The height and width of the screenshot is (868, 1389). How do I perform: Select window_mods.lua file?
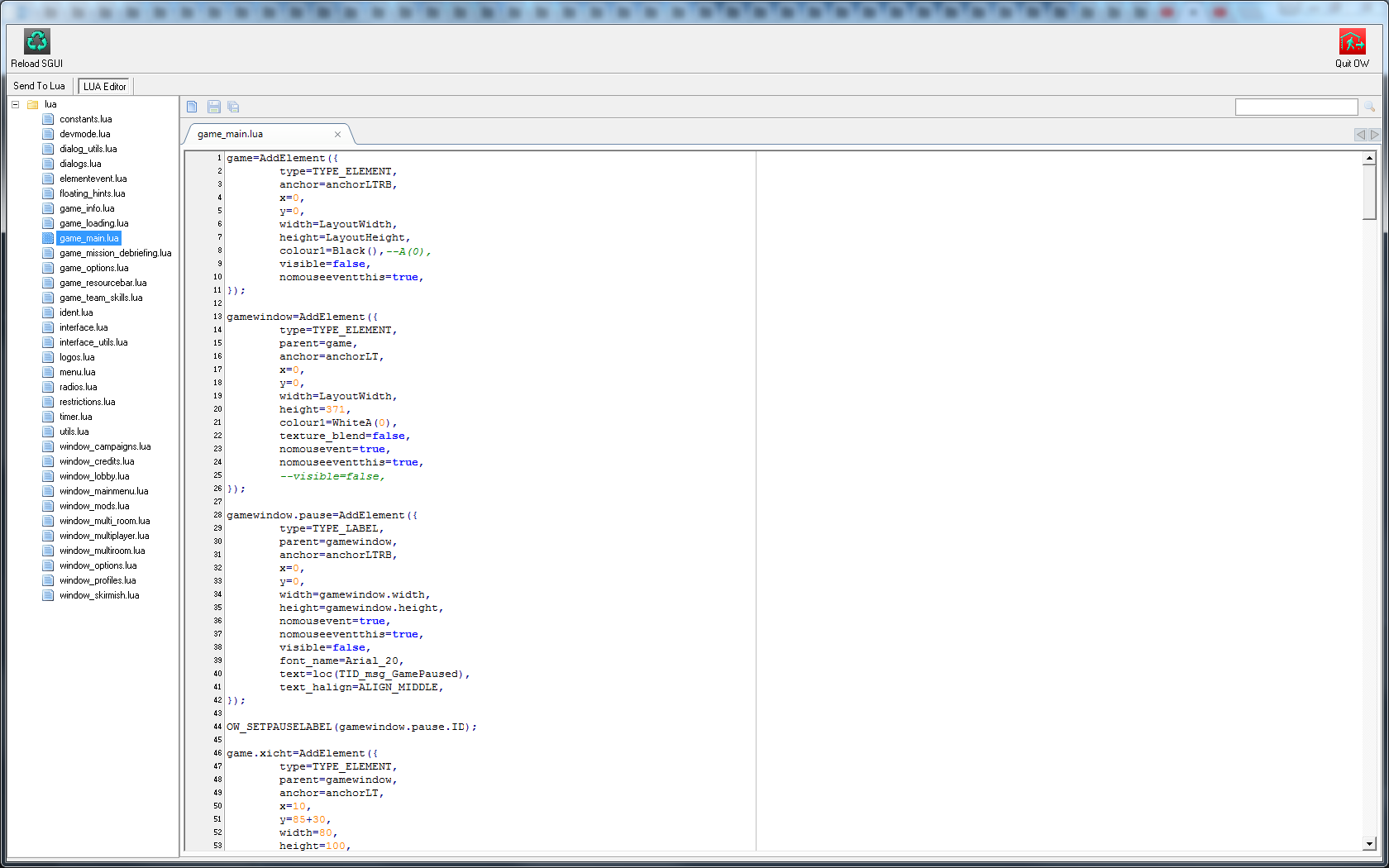point(94,506)
